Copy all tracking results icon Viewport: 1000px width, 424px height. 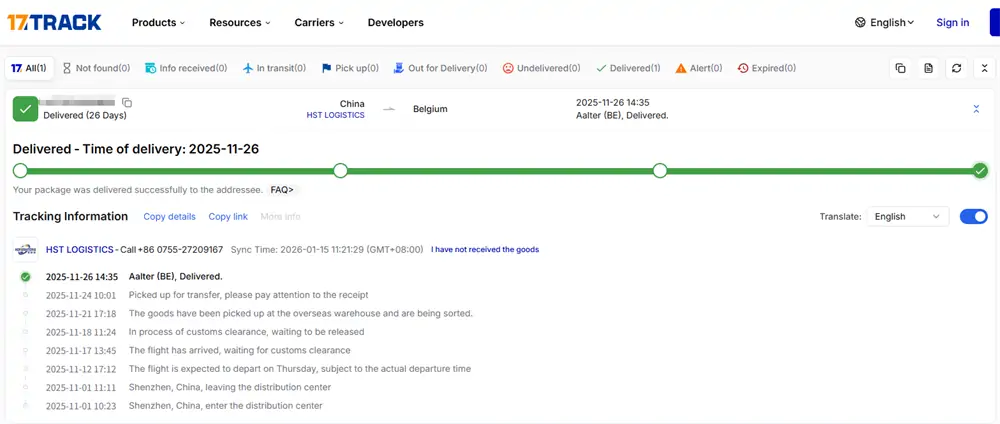[900, 68]
